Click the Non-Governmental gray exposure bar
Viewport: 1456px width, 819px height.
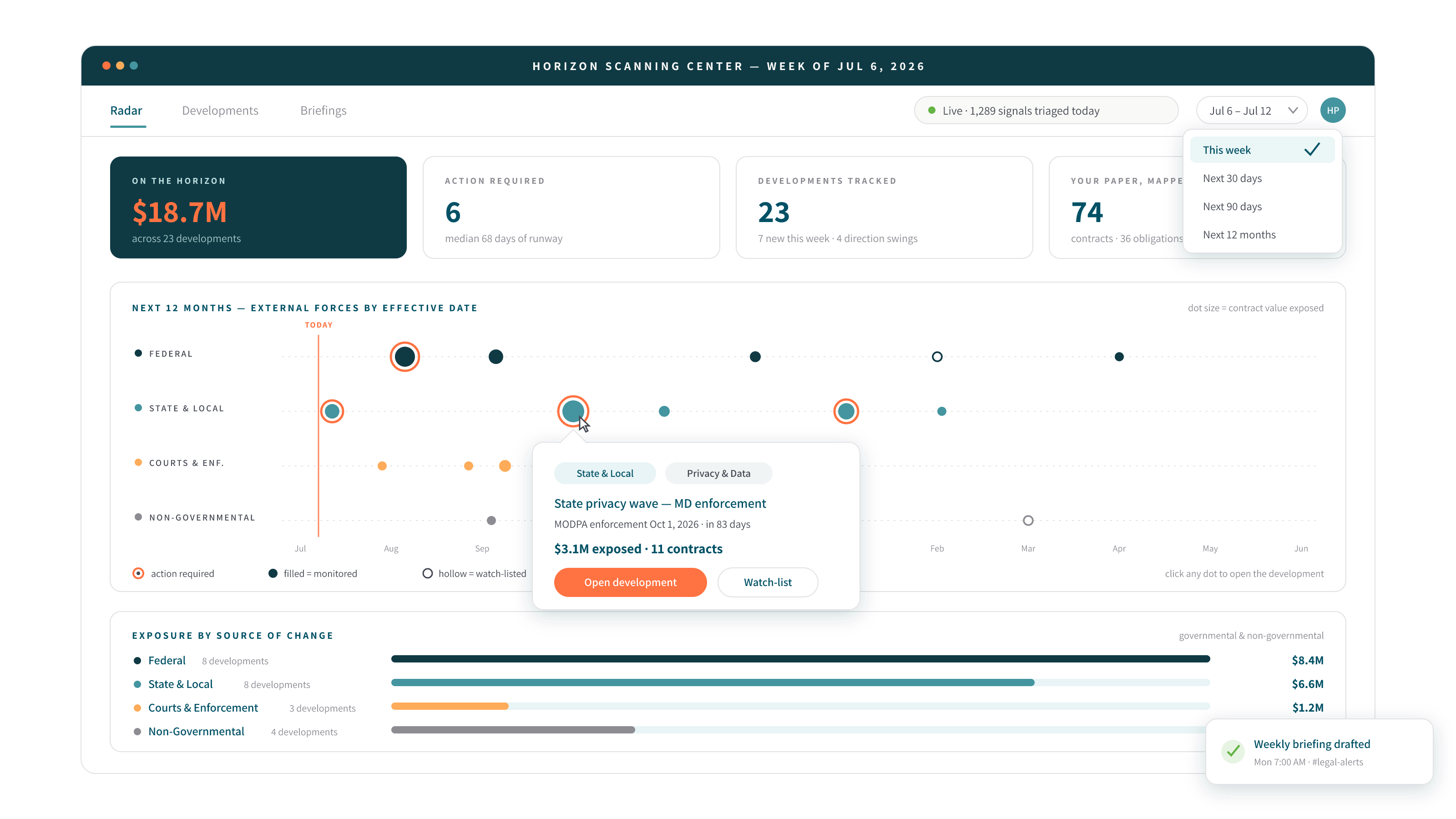pos(513,730)
